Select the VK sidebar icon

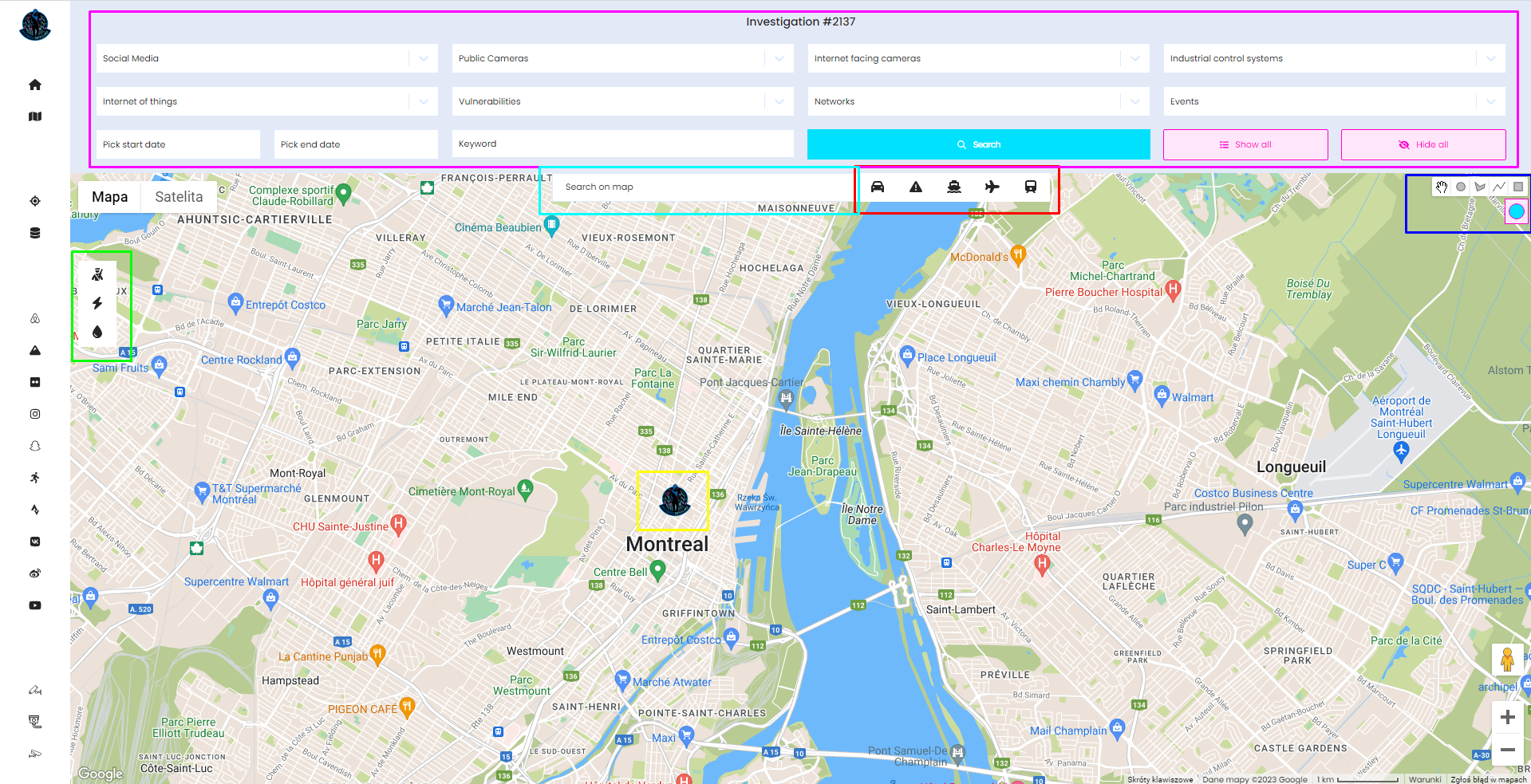pos(35,542)
